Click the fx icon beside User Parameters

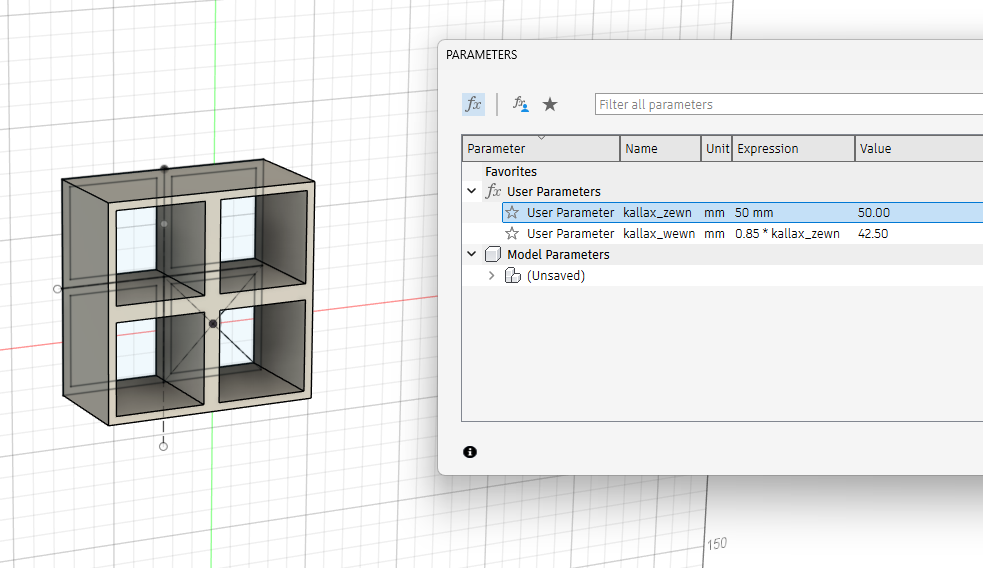click(493, 191)
